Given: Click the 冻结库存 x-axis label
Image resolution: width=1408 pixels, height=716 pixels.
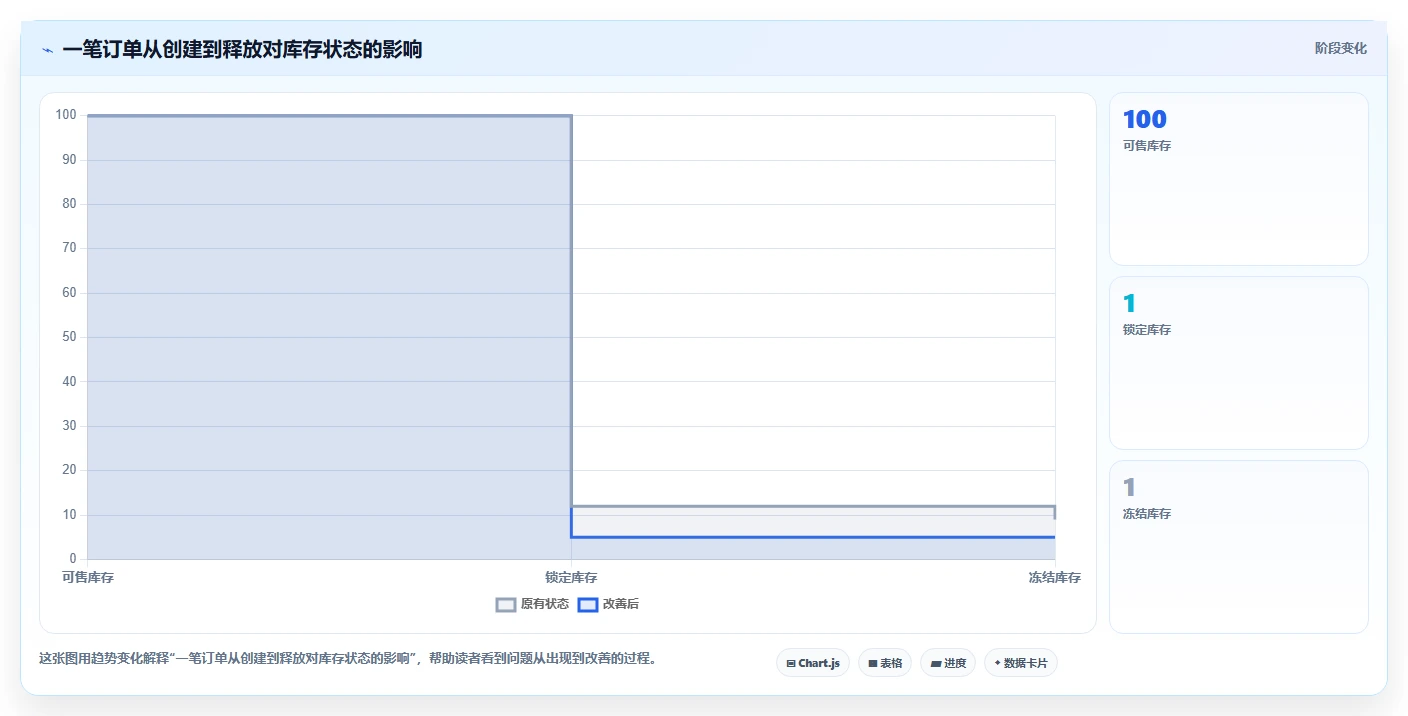Looking at the screenshot, I should coord(1055,577).
